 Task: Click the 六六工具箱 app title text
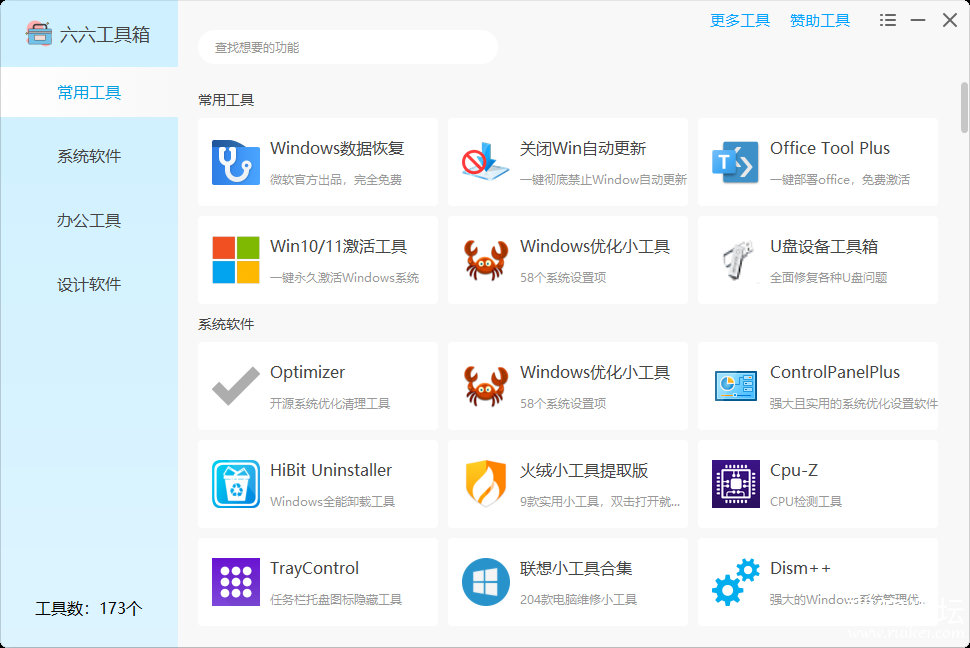(x=105, y=35)
